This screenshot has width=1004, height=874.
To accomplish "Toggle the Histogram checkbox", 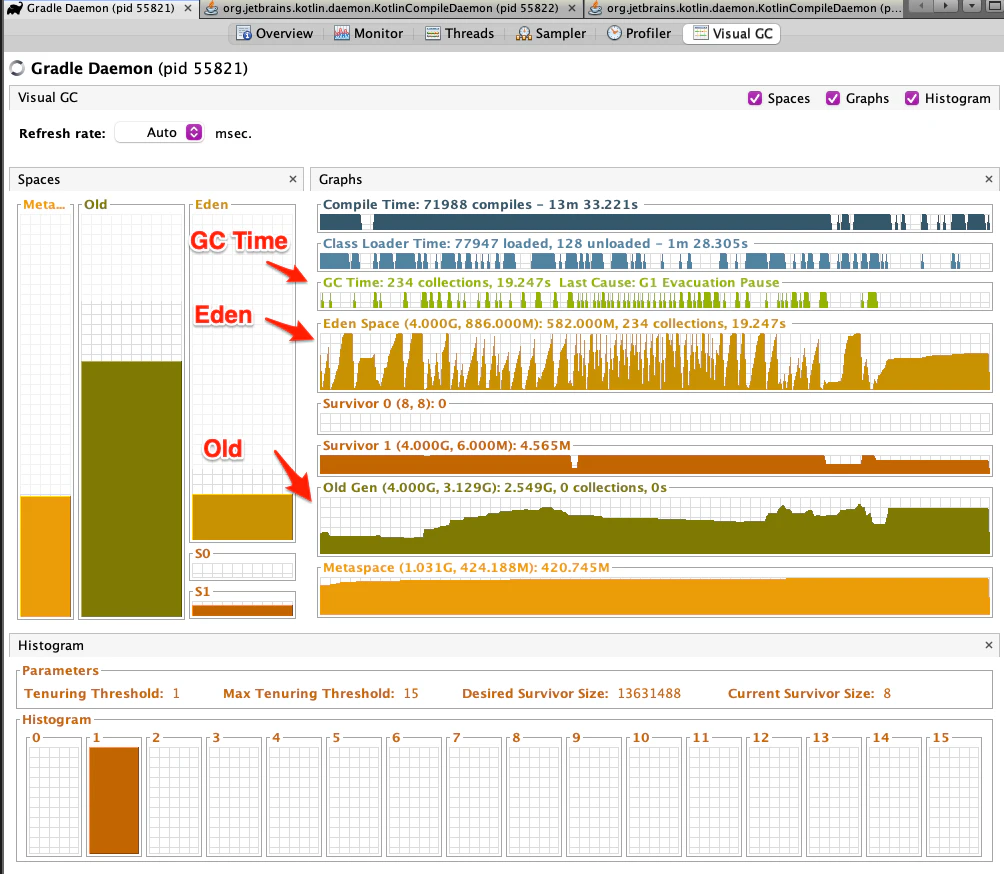I will point(912,98).
